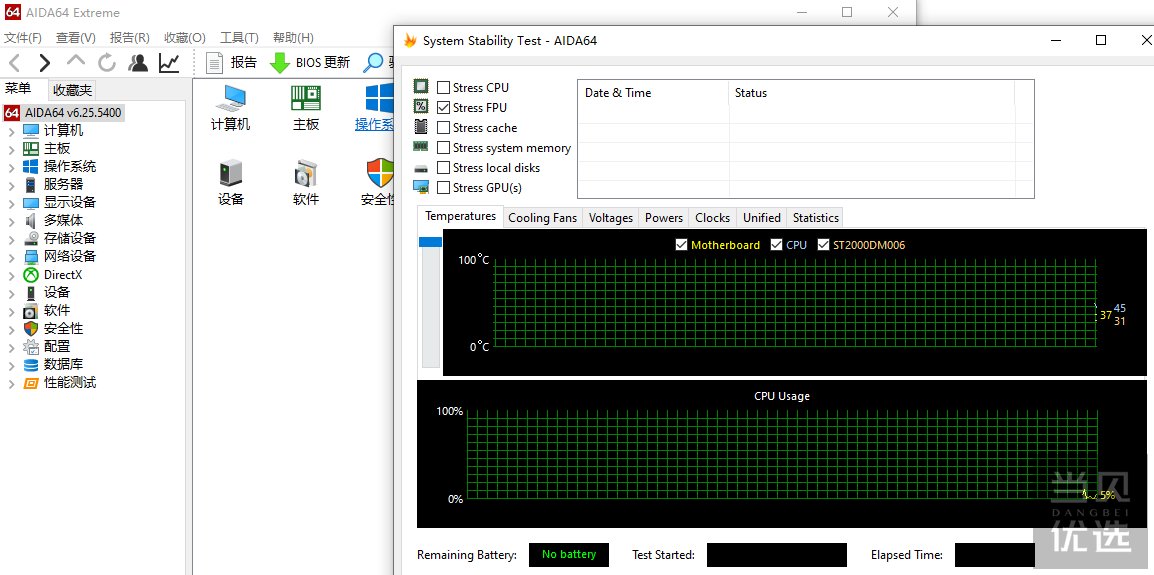Screen dimensions: 1154x575
Task: Click the magnifier driver update icon
Action: [374, 63]
